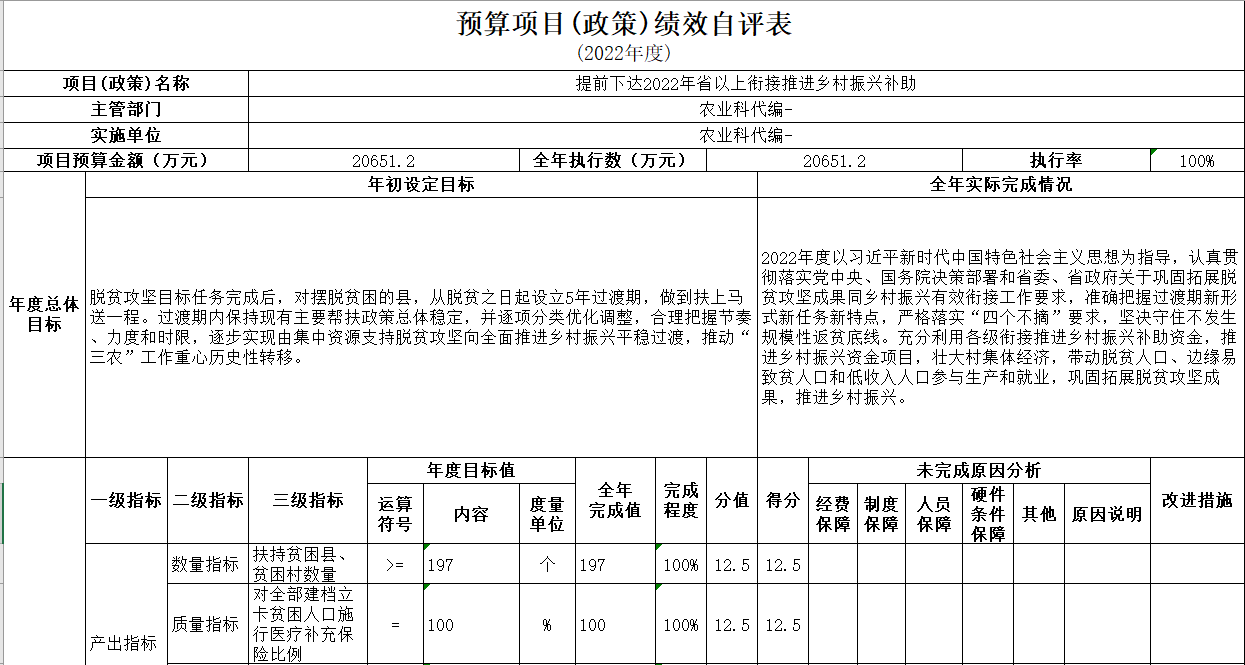
Task: Click the 度量单位 column header
Action: (x=546, y=514)
